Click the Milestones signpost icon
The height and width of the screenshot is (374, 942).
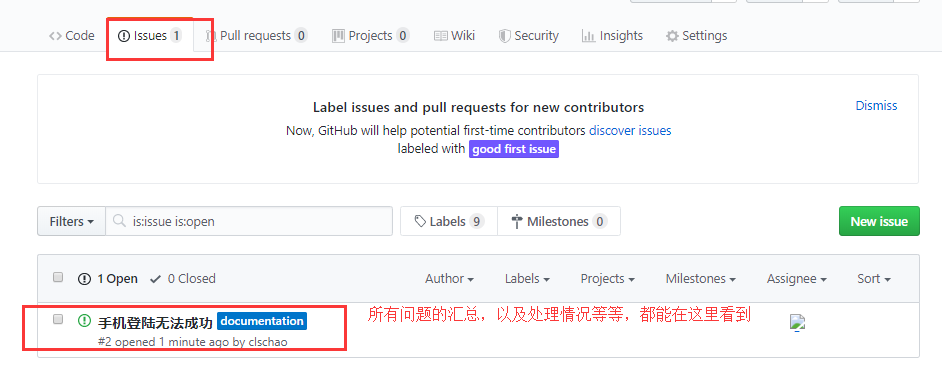517,222
